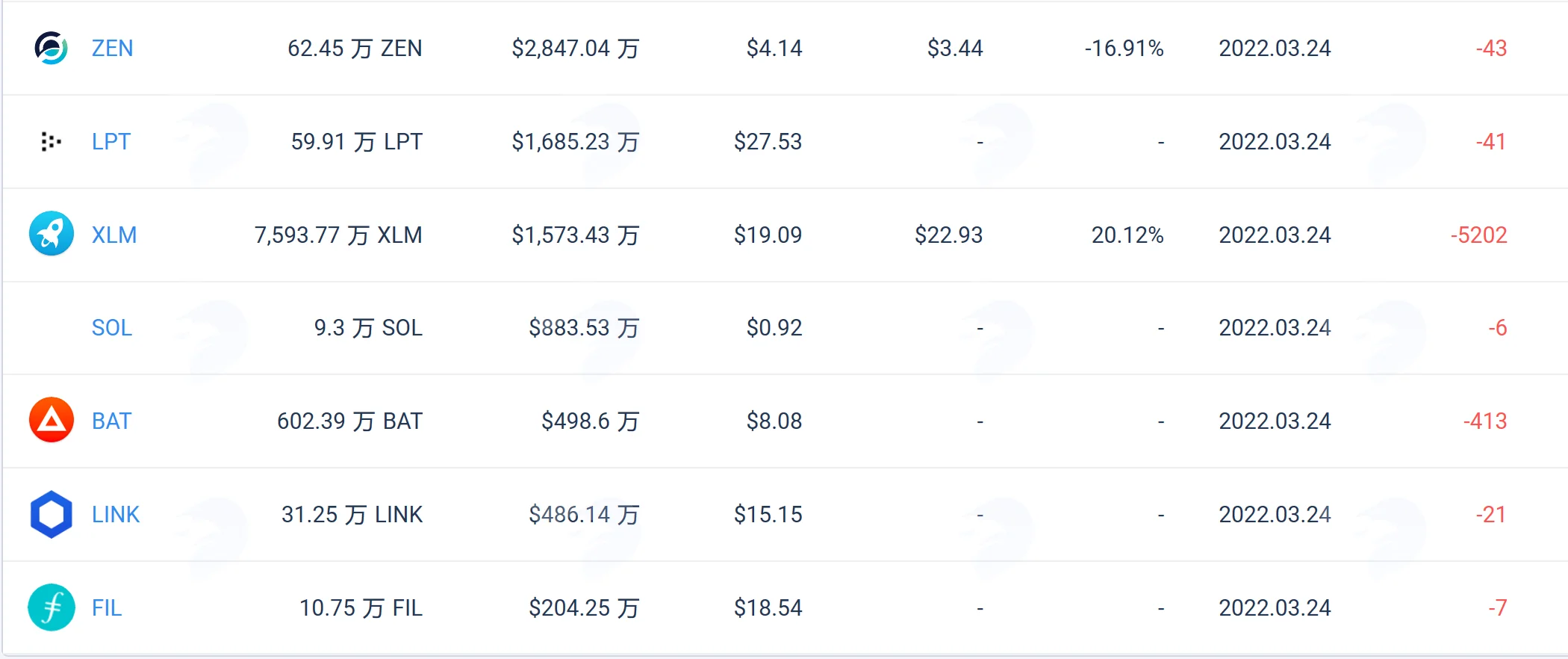Click the ZEN coin logo icon
This screenshot has height=659, width=1568.
pos(51,48)
